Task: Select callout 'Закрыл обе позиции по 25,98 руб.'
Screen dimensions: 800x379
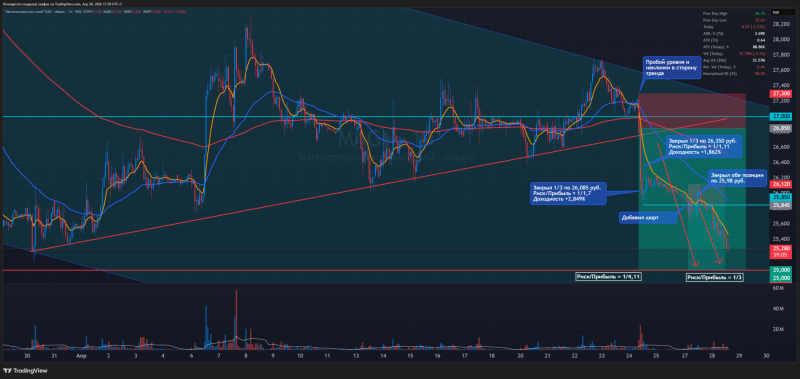Action: (x=737, y=177)
